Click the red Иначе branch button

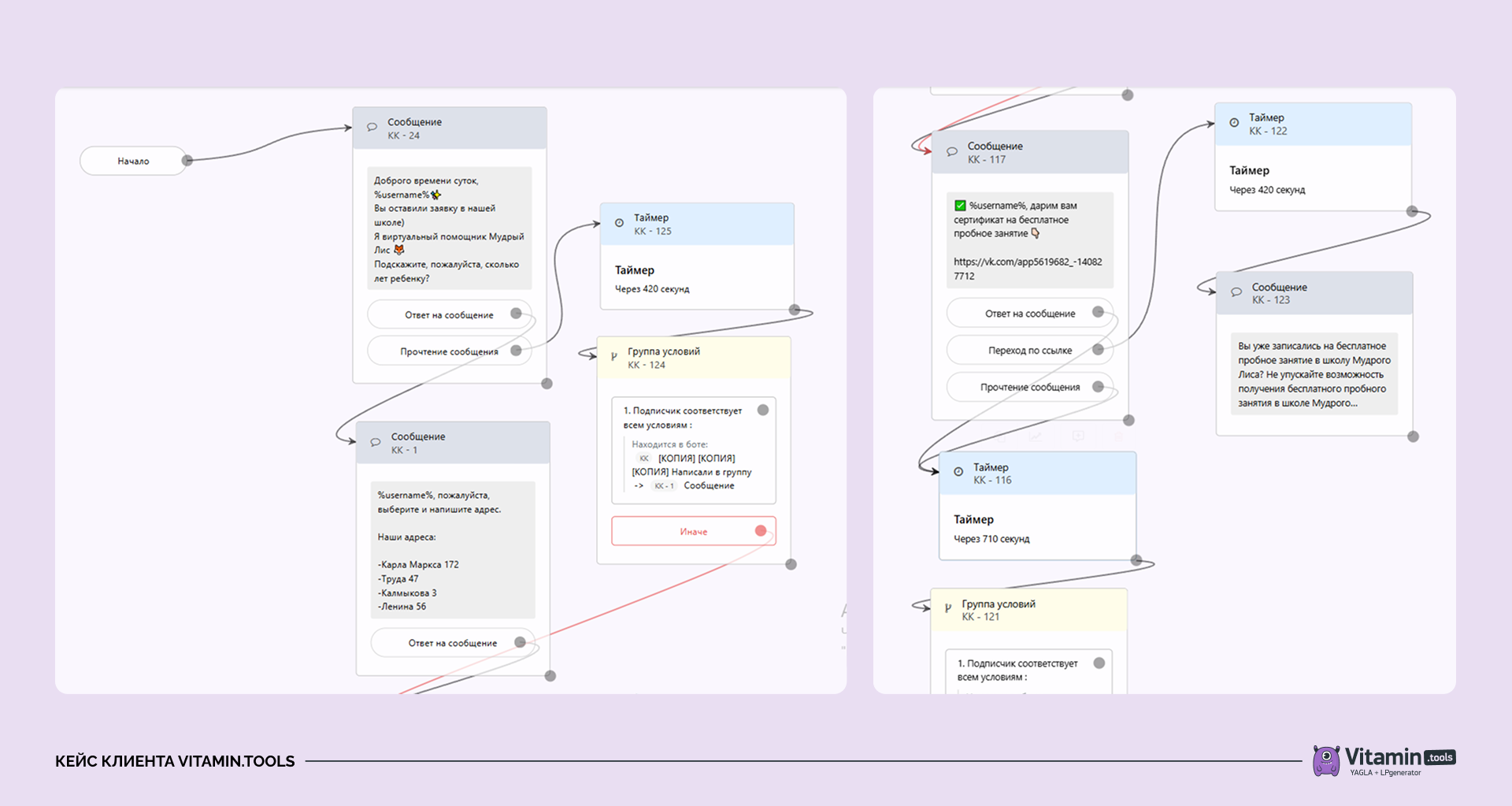(694, 531)
